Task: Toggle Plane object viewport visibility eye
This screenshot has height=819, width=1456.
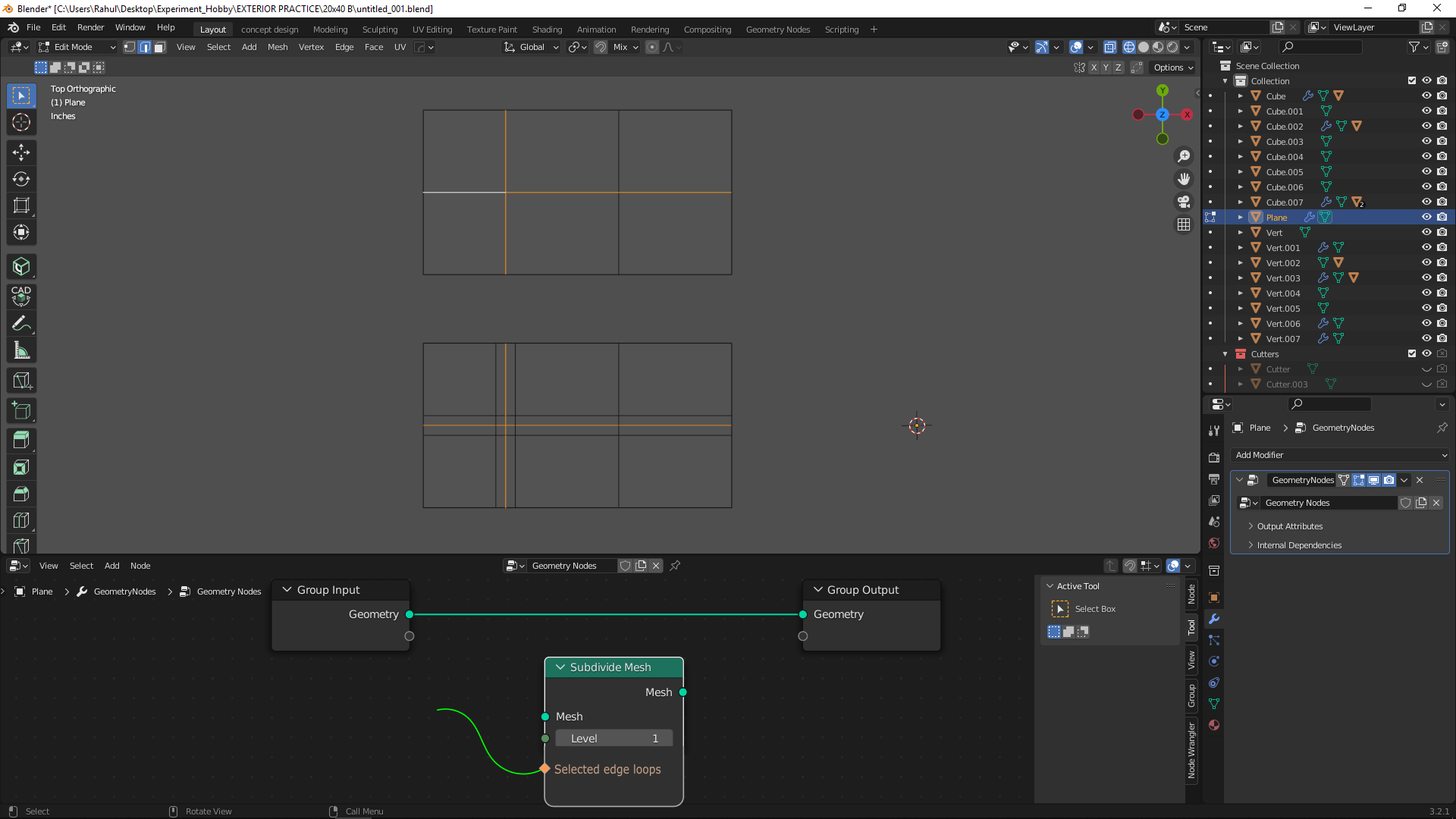Action: (1426, 217)
